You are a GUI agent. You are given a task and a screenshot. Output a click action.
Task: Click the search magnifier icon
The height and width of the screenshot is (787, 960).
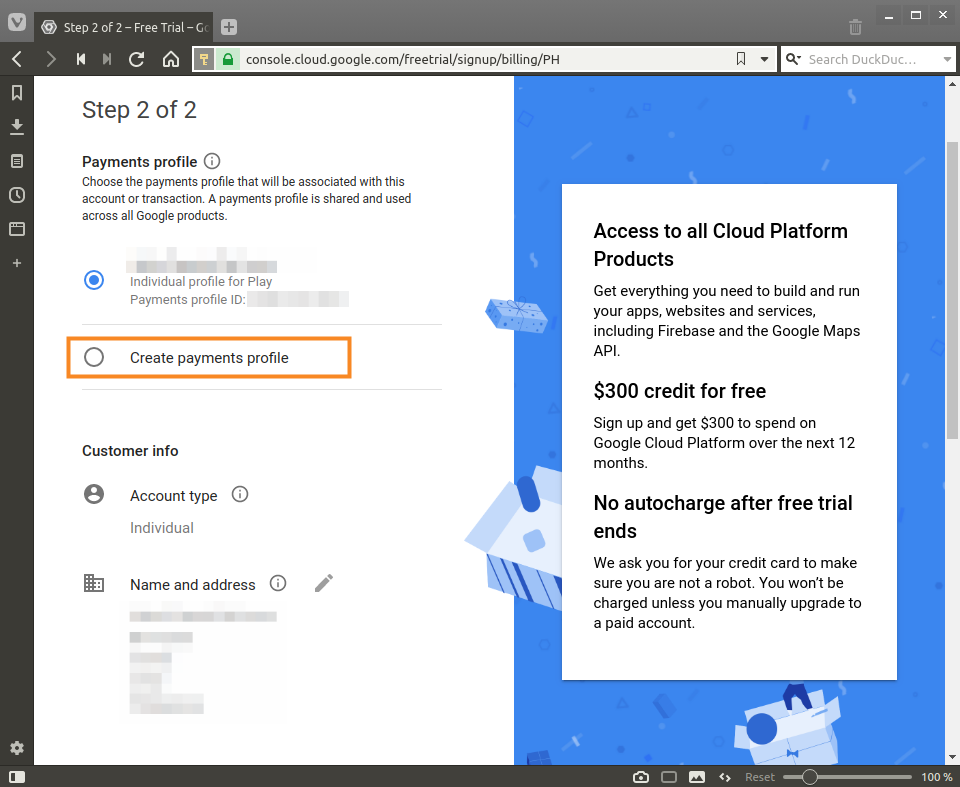tap(793, 59)
